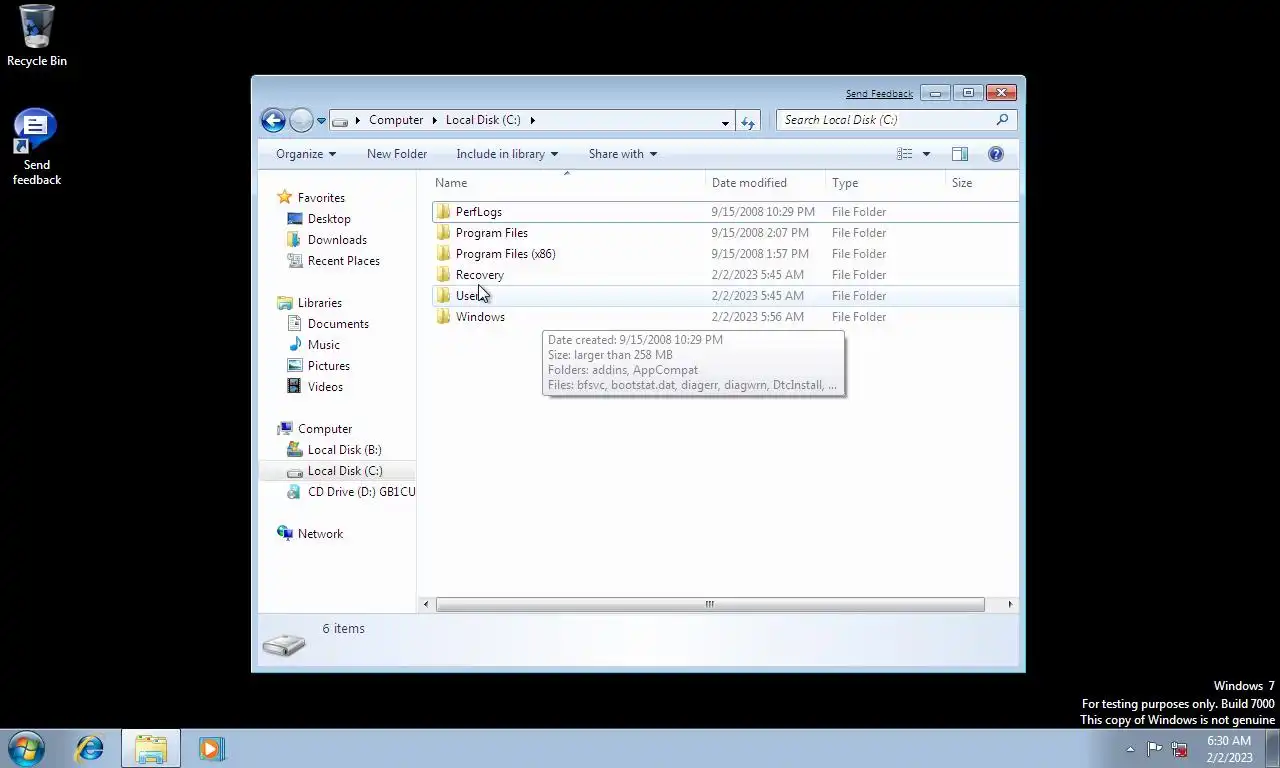
Task: Open Local Disk (B:) in navigation pane
Action: point(344,450)
